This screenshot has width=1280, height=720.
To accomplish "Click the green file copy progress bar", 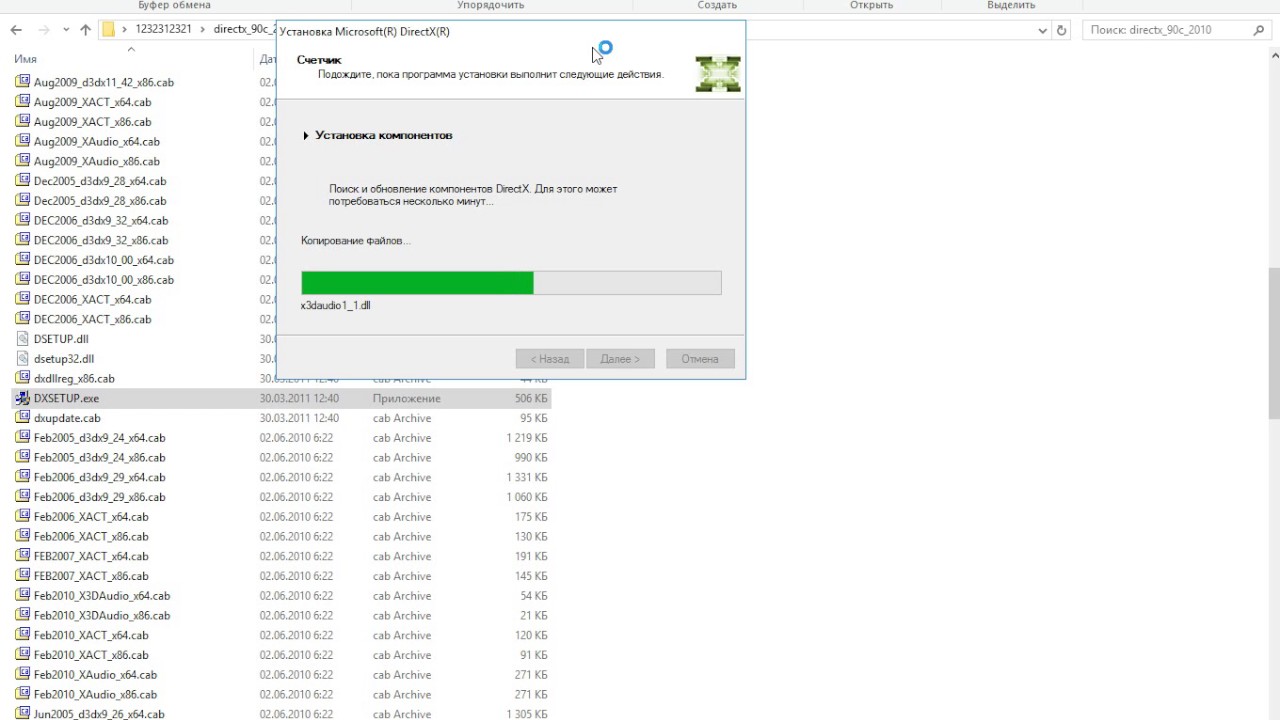I will [x=511, y=283].
